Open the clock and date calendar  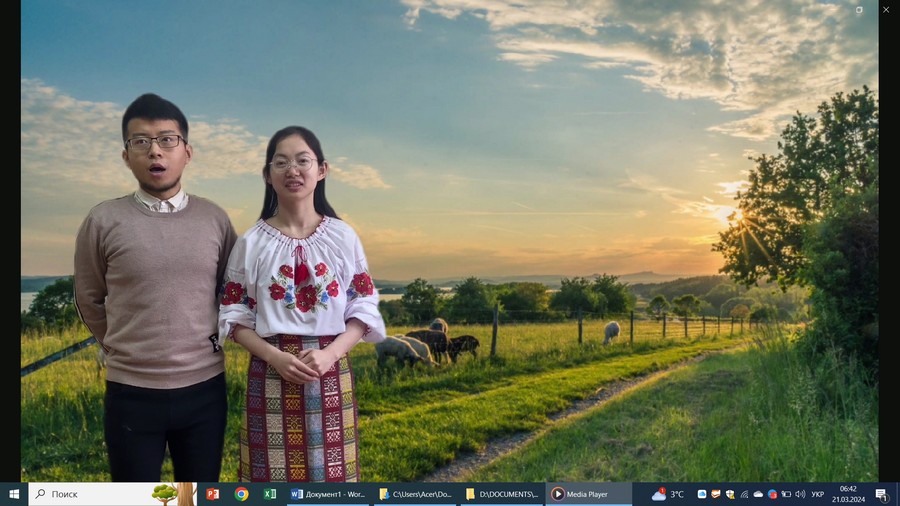(848, 494)
